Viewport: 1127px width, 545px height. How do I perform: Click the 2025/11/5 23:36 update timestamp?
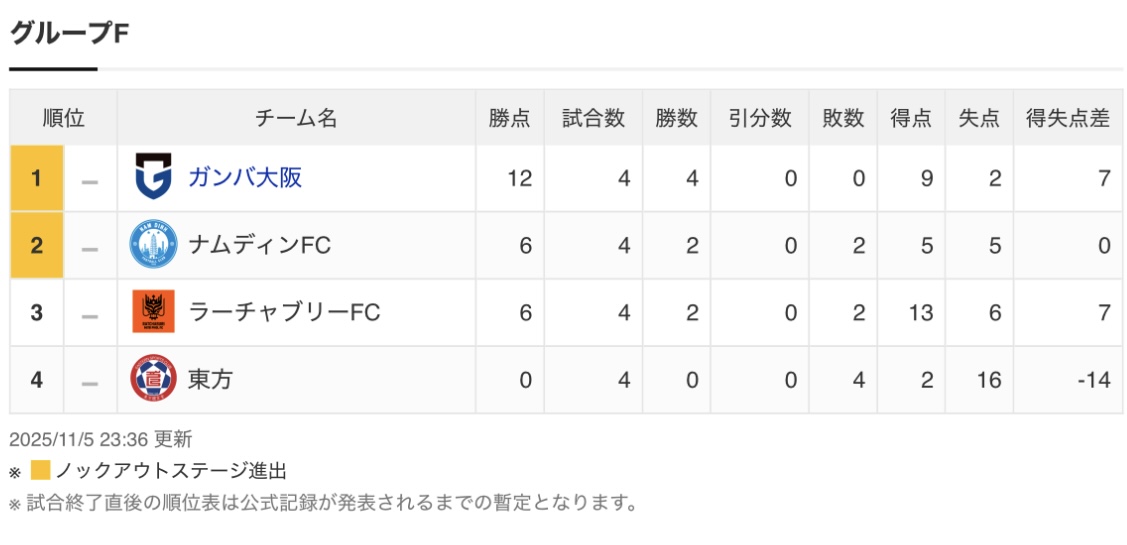point(100,439)
